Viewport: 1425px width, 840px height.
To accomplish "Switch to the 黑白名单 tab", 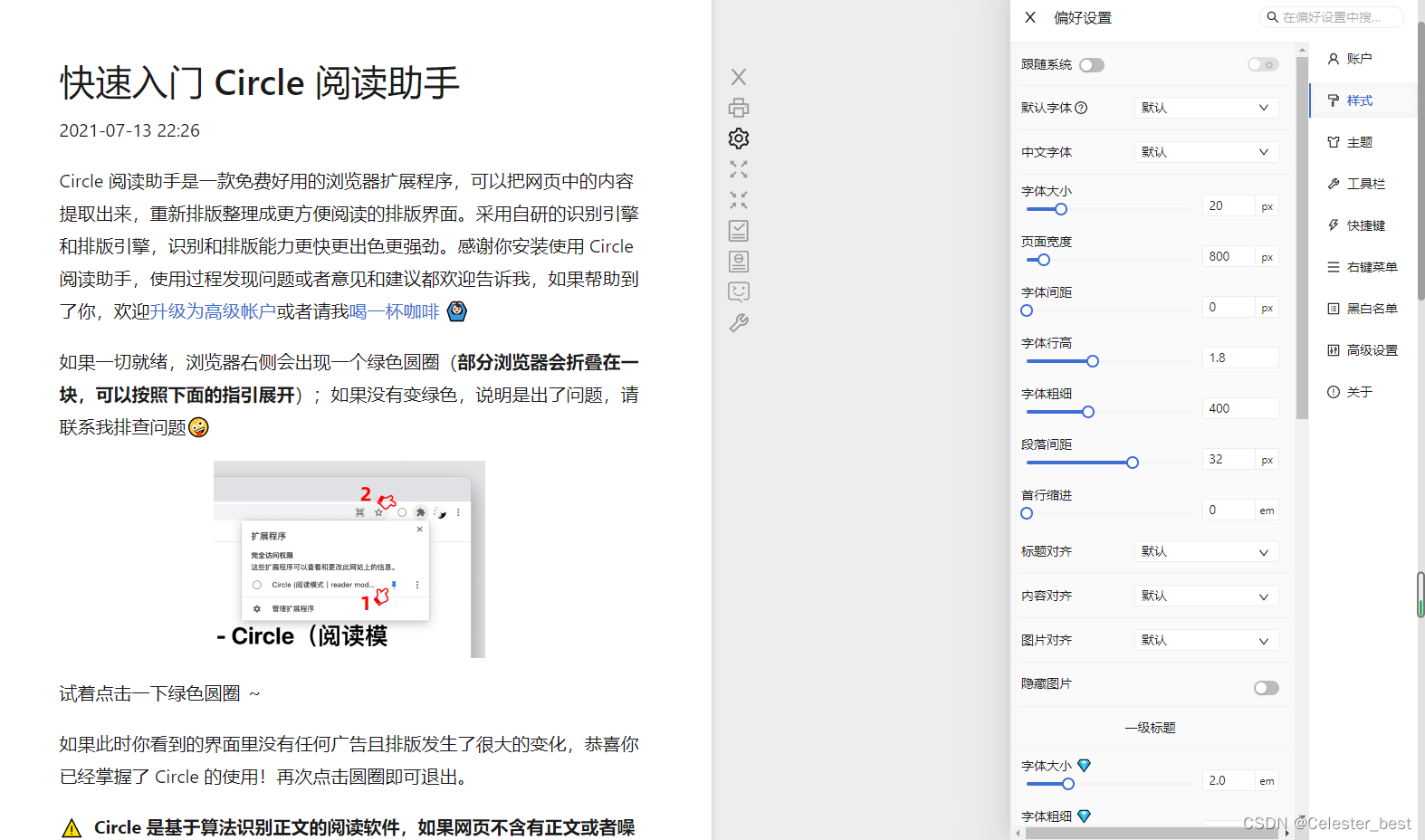I will click(1363, 309).
